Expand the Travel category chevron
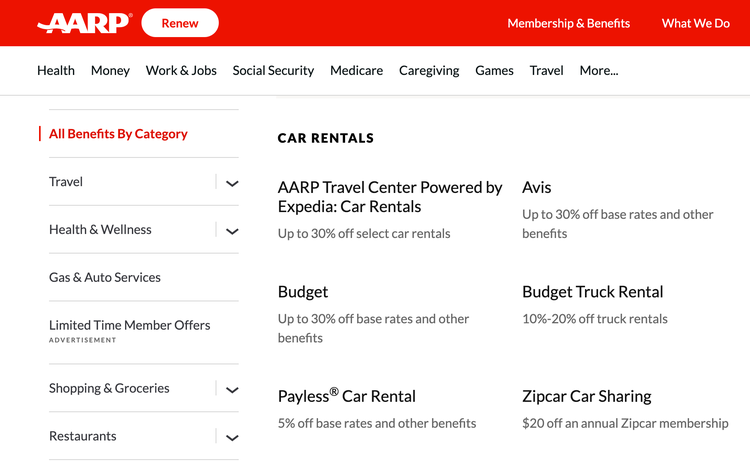The height and width of the screenshot is (468, 750). (x=232, y=183)
